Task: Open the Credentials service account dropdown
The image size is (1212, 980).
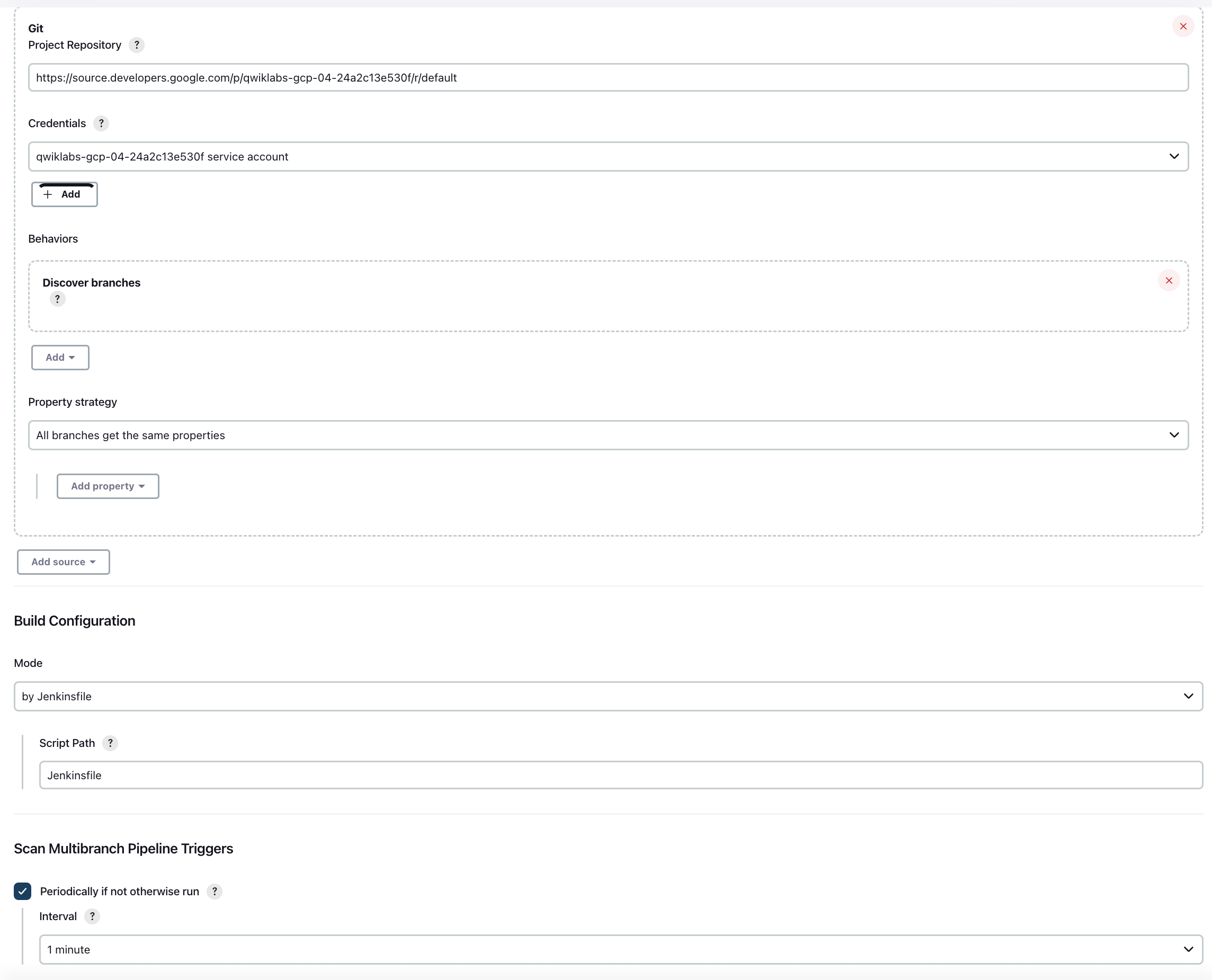Action: pos(608,157)
